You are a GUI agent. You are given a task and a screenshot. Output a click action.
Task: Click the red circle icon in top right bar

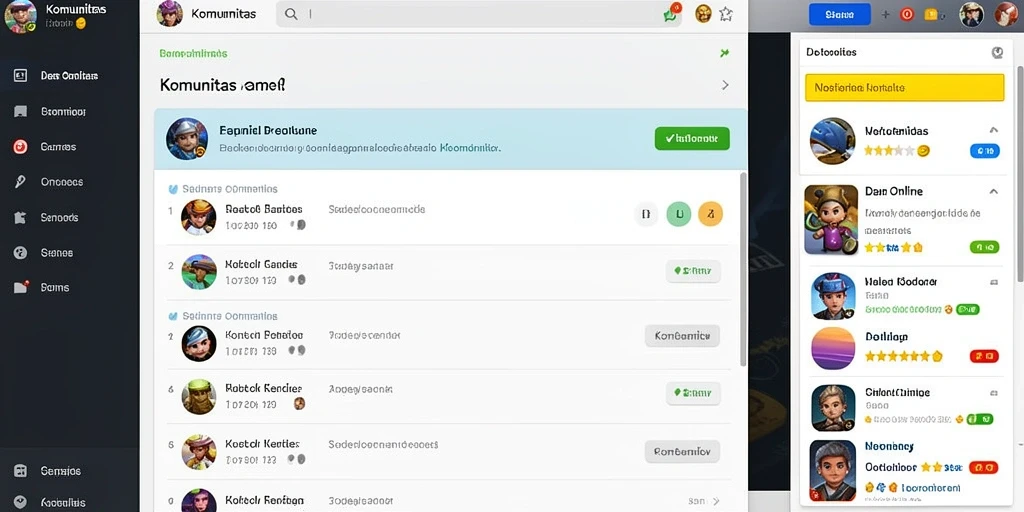(x=907, y=14)
